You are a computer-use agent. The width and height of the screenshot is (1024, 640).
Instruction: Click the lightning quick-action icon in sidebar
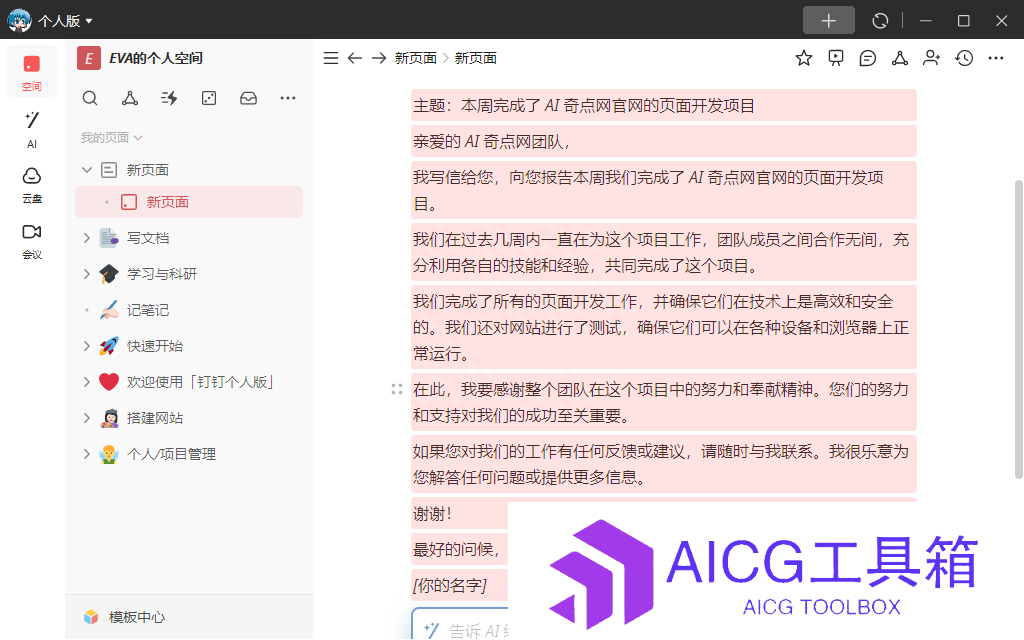click(x=169, y=98)
